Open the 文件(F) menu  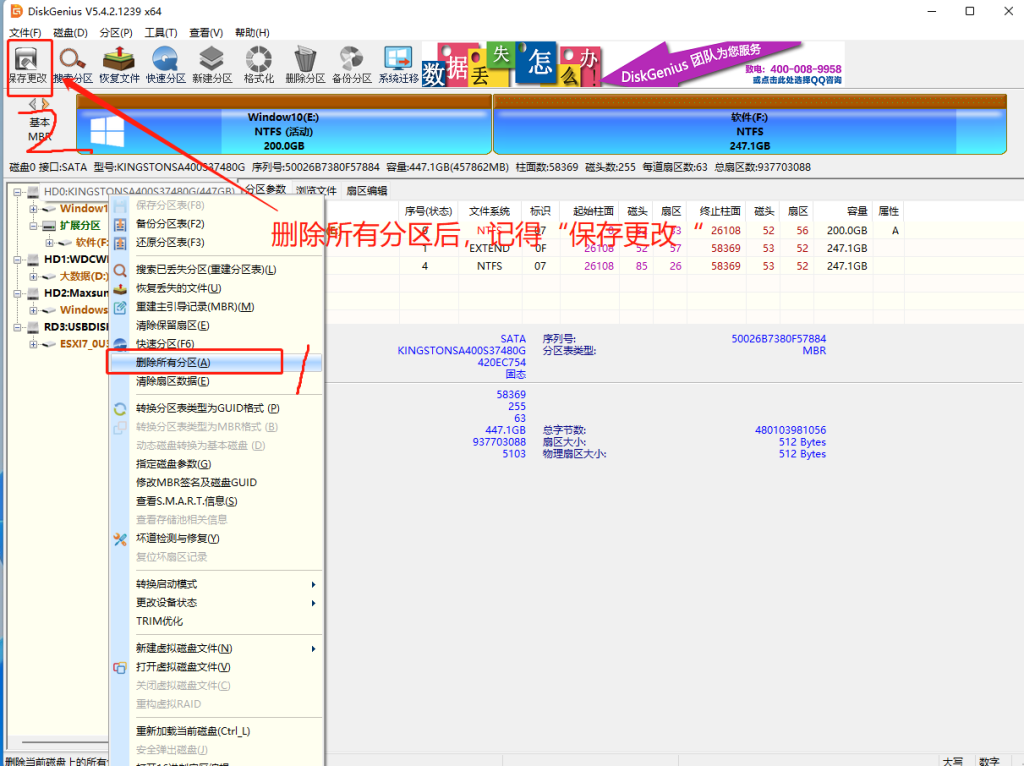25,33
